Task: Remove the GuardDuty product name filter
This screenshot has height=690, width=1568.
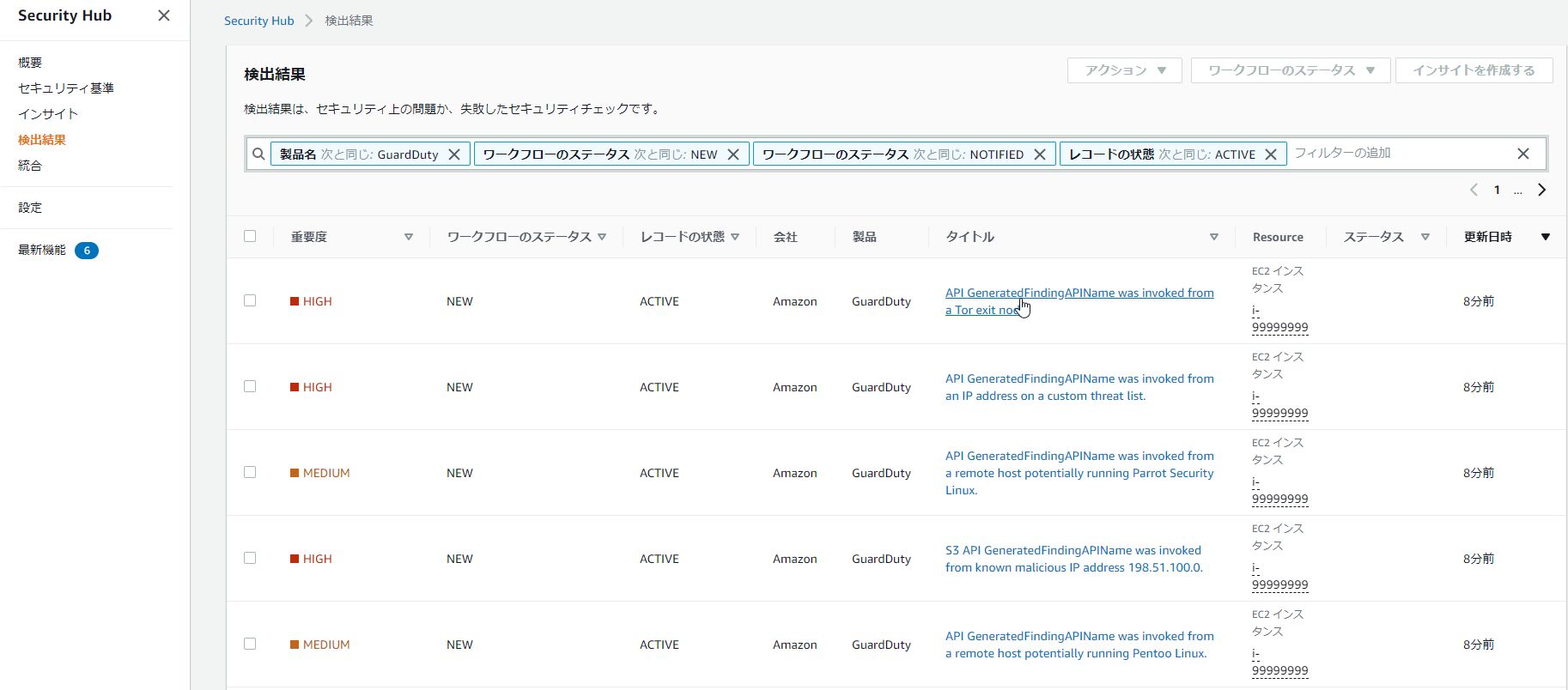Action: [454, 154]
